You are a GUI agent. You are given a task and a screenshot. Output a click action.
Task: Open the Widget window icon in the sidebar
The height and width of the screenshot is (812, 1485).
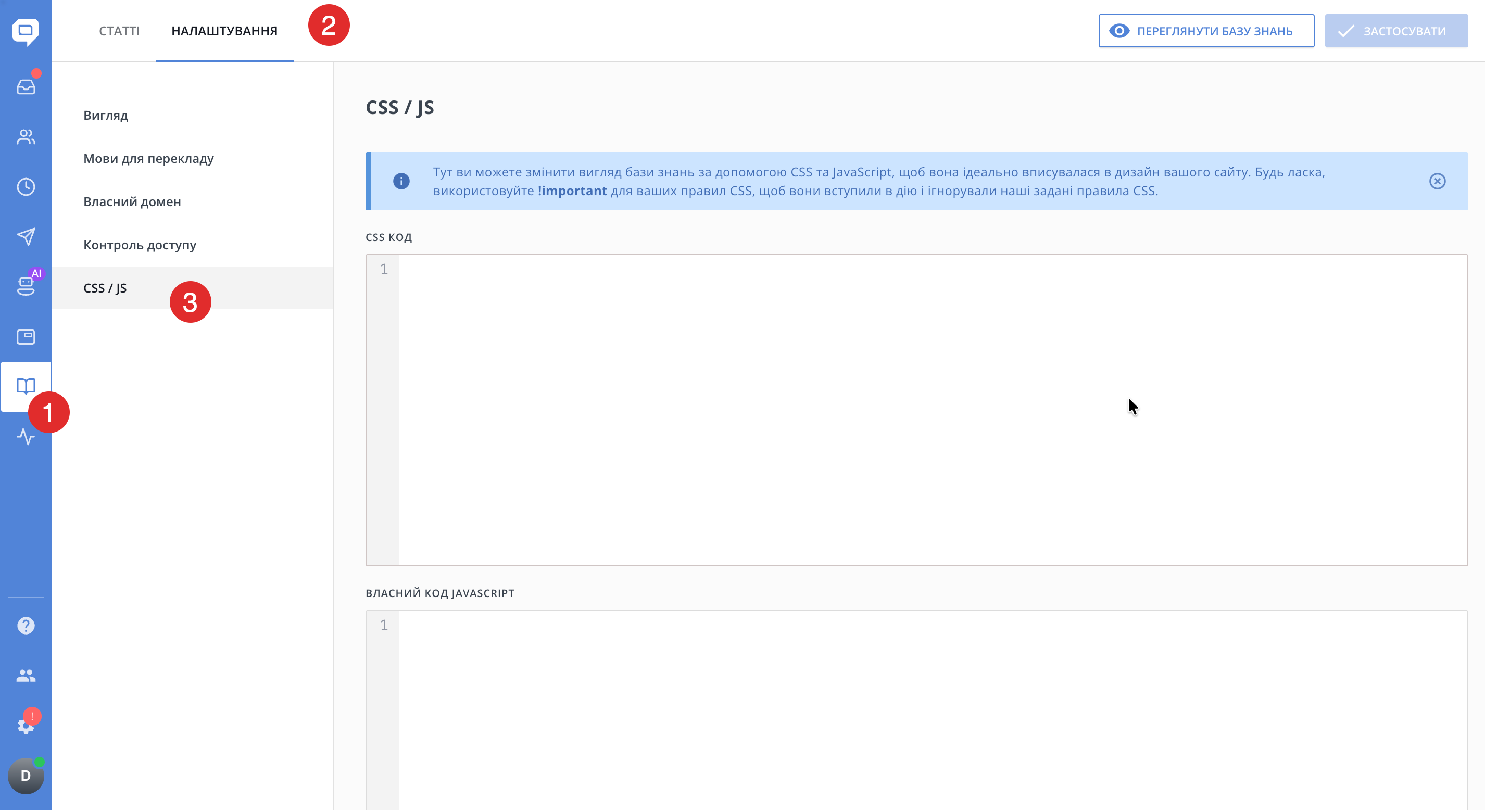[26, 337]
